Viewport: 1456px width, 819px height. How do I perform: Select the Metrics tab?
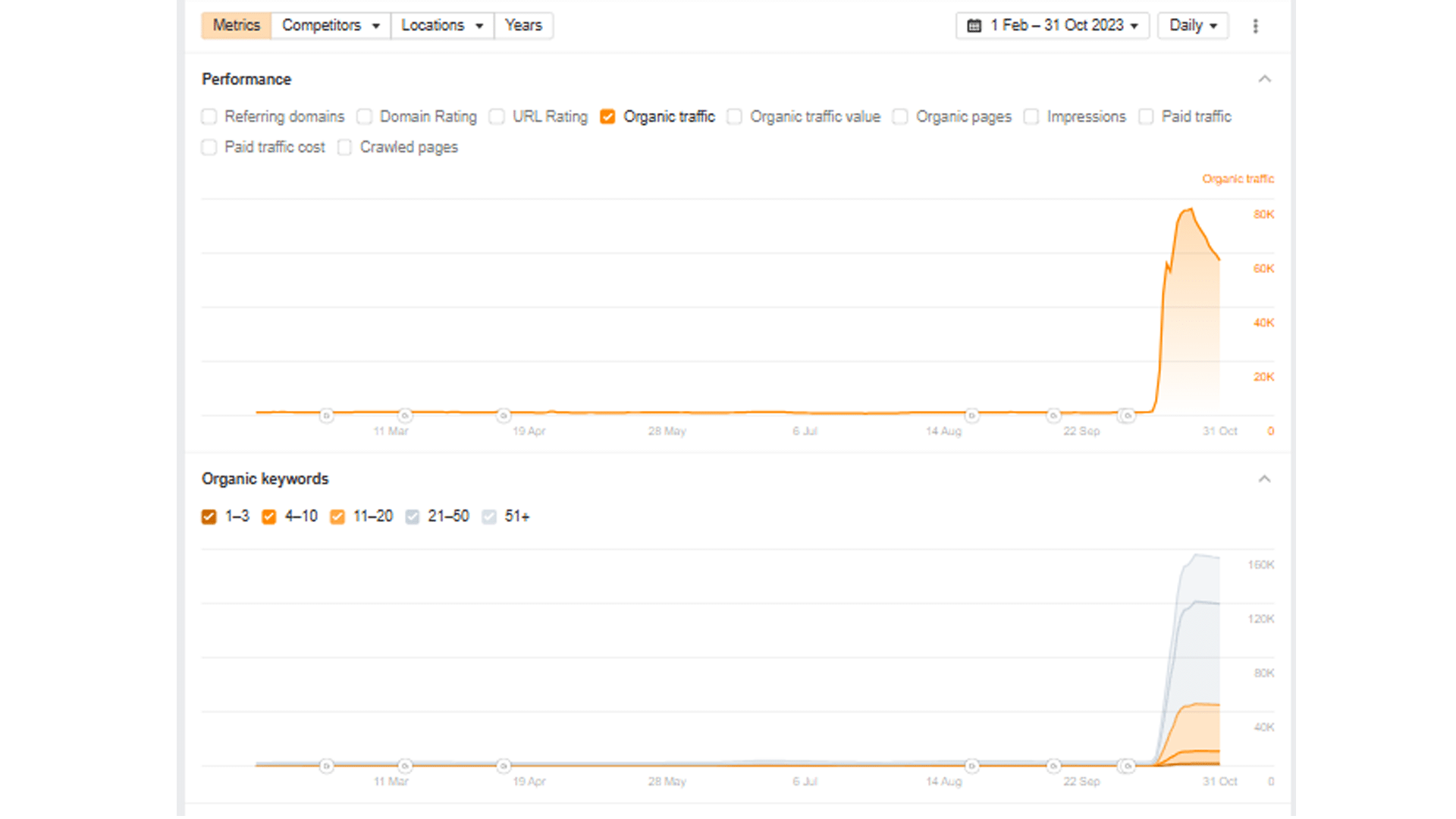(x=236, y=26)
